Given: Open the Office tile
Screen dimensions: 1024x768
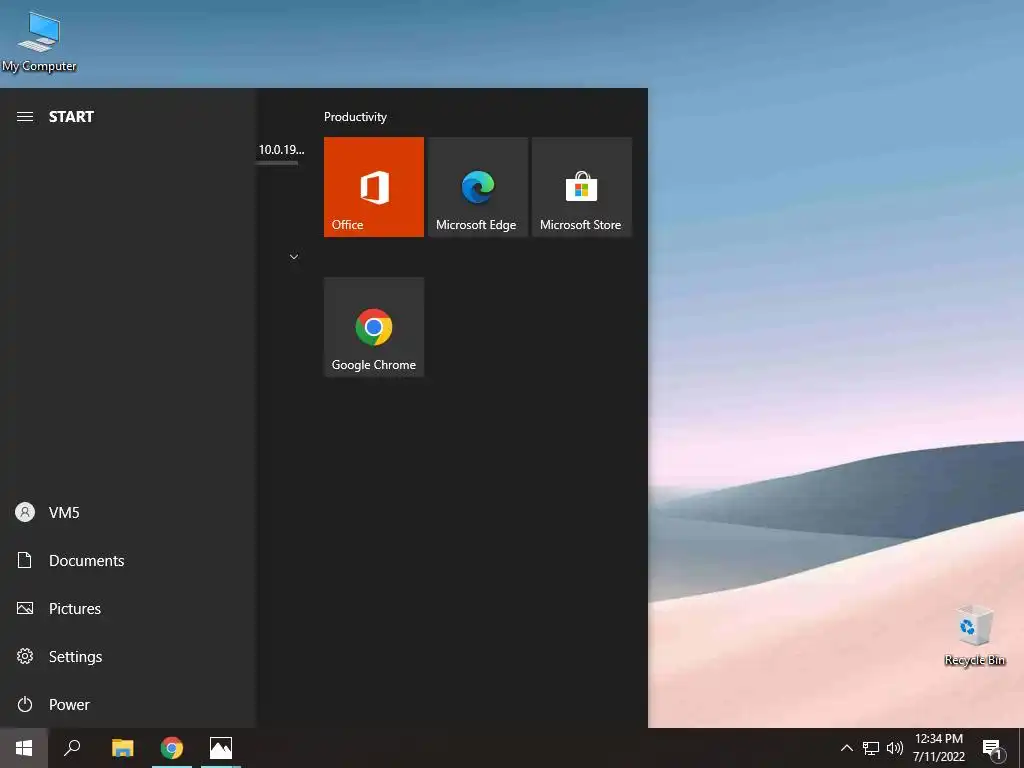Looking at the screenshot, I should [x=374, y=187].
